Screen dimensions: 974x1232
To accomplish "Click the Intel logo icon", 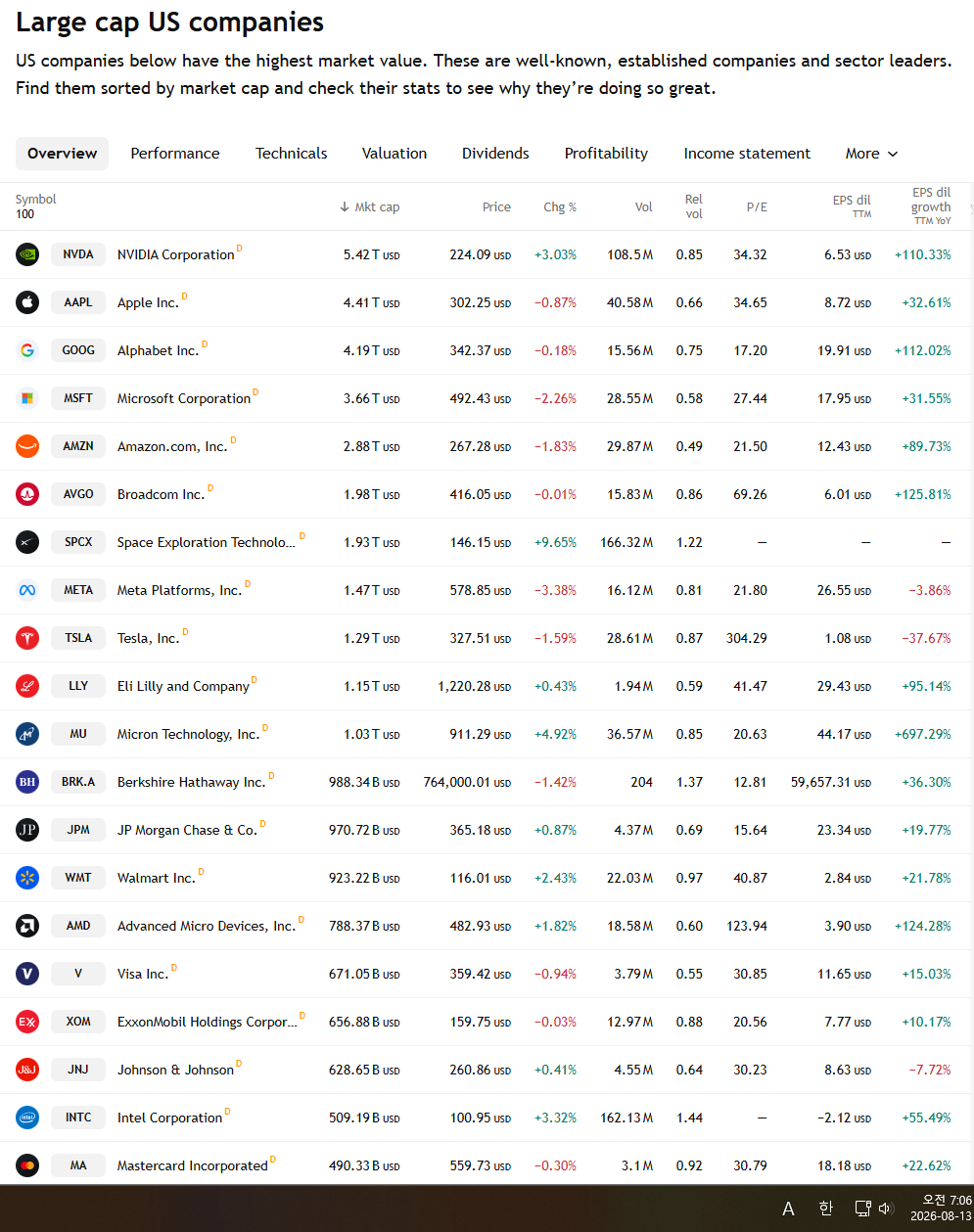I will tap(27, 1118).
